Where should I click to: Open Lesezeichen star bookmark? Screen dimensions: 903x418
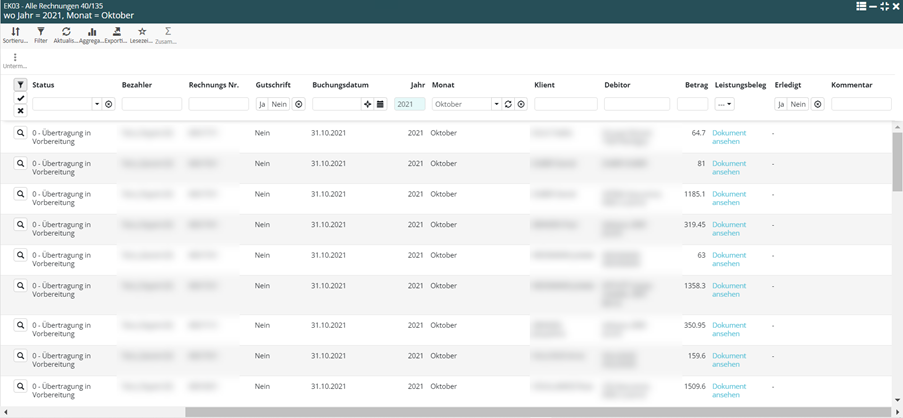tap(142, 35)
